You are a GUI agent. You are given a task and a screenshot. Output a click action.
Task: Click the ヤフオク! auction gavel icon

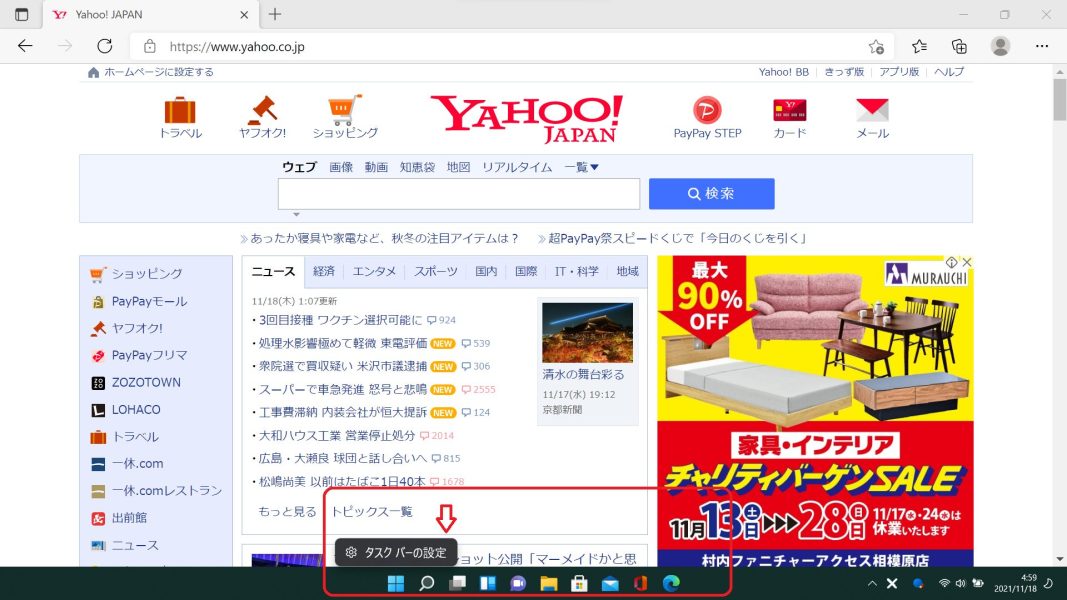(x=262, y=110)
